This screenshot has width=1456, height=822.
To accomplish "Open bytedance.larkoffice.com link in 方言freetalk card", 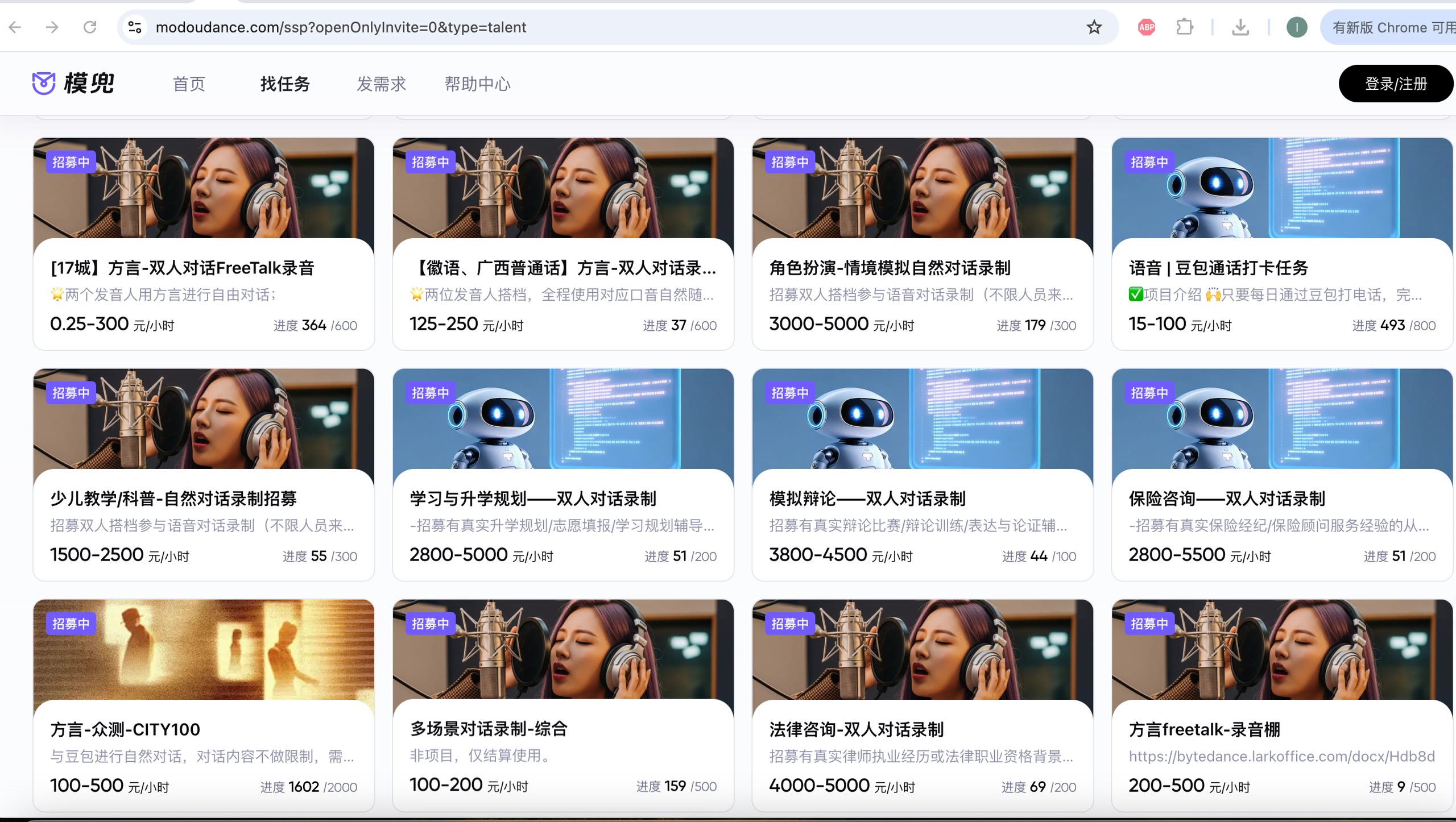I will tap(1281, 756).
